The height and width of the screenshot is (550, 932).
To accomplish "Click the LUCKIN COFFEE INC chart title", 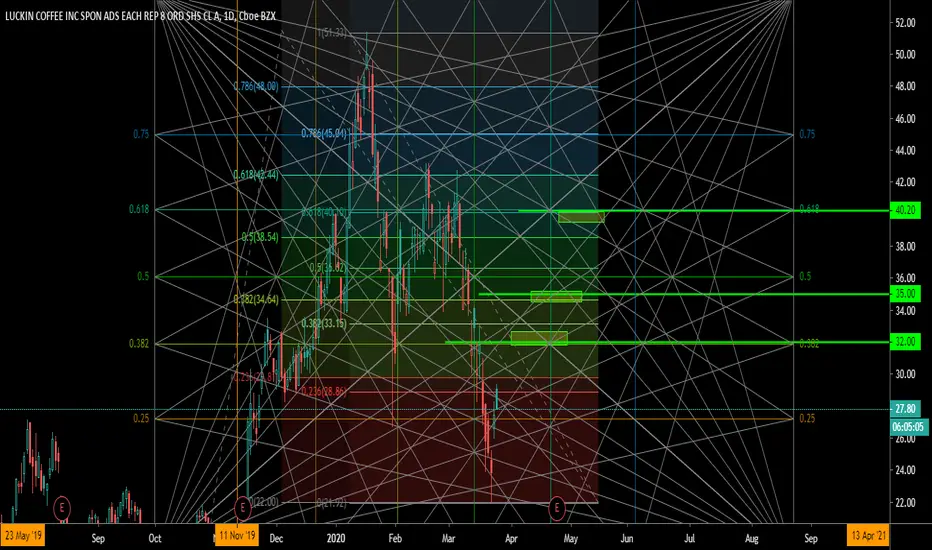I will tap(140, 16).
